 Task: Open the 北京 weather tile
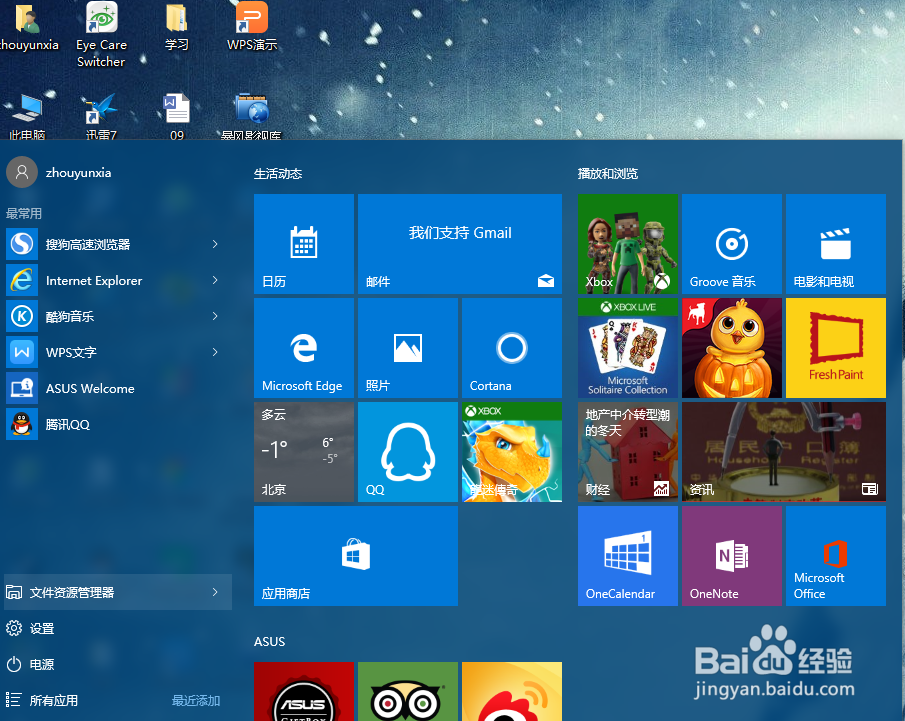[x=304, y=452]
